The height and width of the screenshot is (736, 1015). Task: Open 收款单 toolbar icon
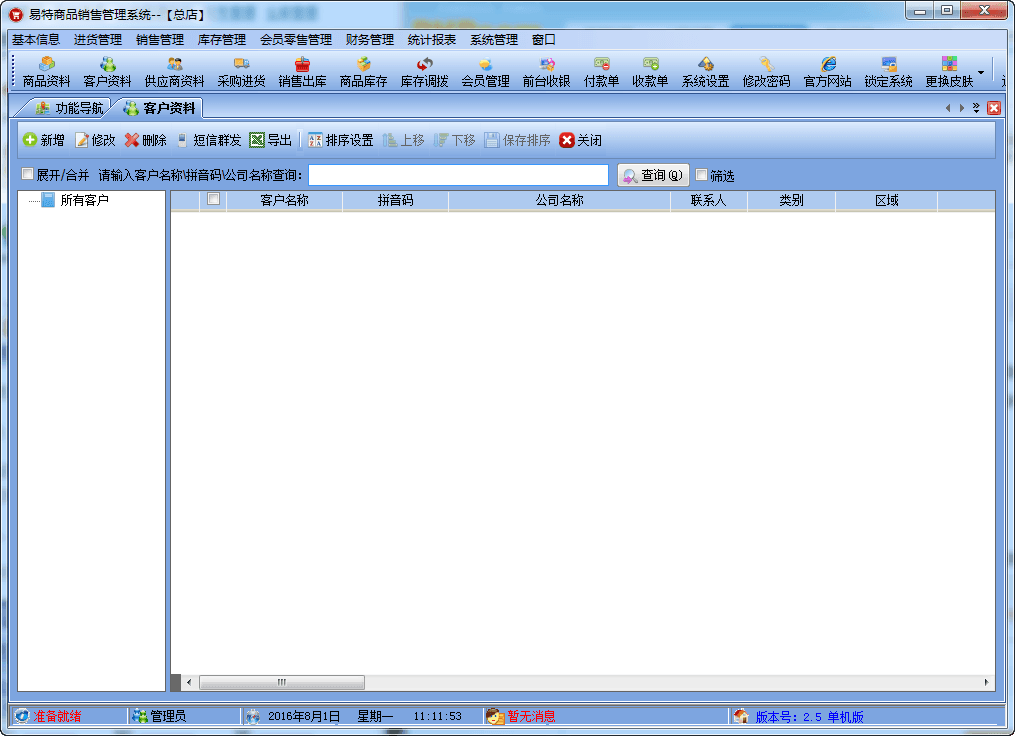(650, 72)
